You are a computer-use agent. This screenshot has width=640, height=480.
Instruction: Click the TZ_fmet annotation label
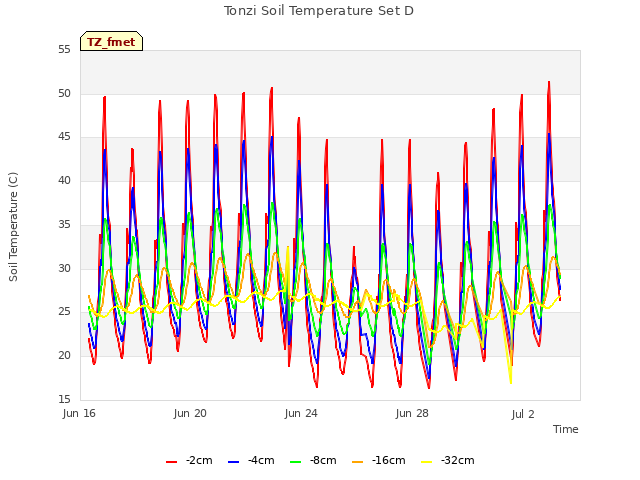click(x=111, y=41)
